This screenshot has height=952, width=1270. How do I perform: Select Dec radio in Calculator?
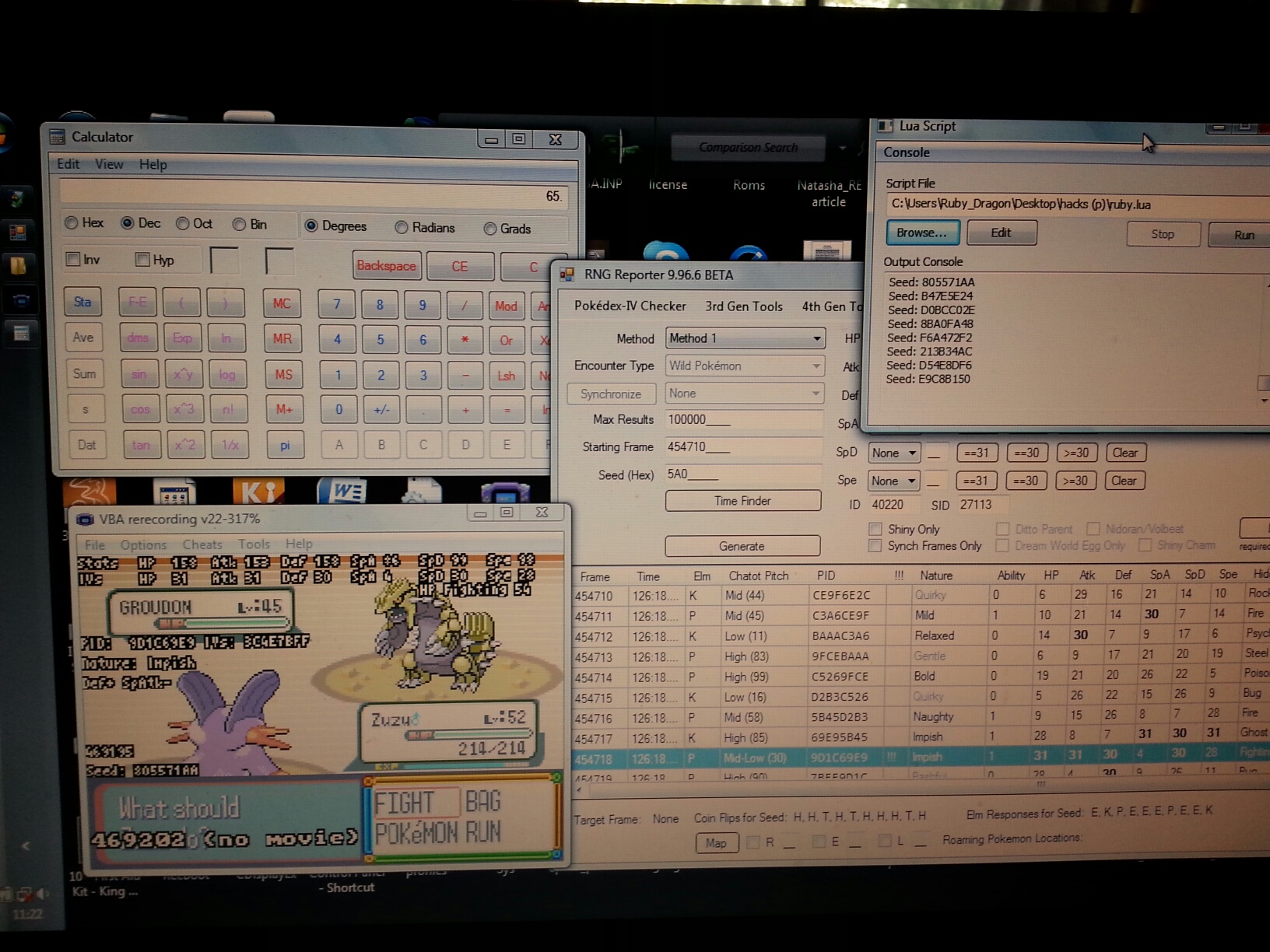128,223
